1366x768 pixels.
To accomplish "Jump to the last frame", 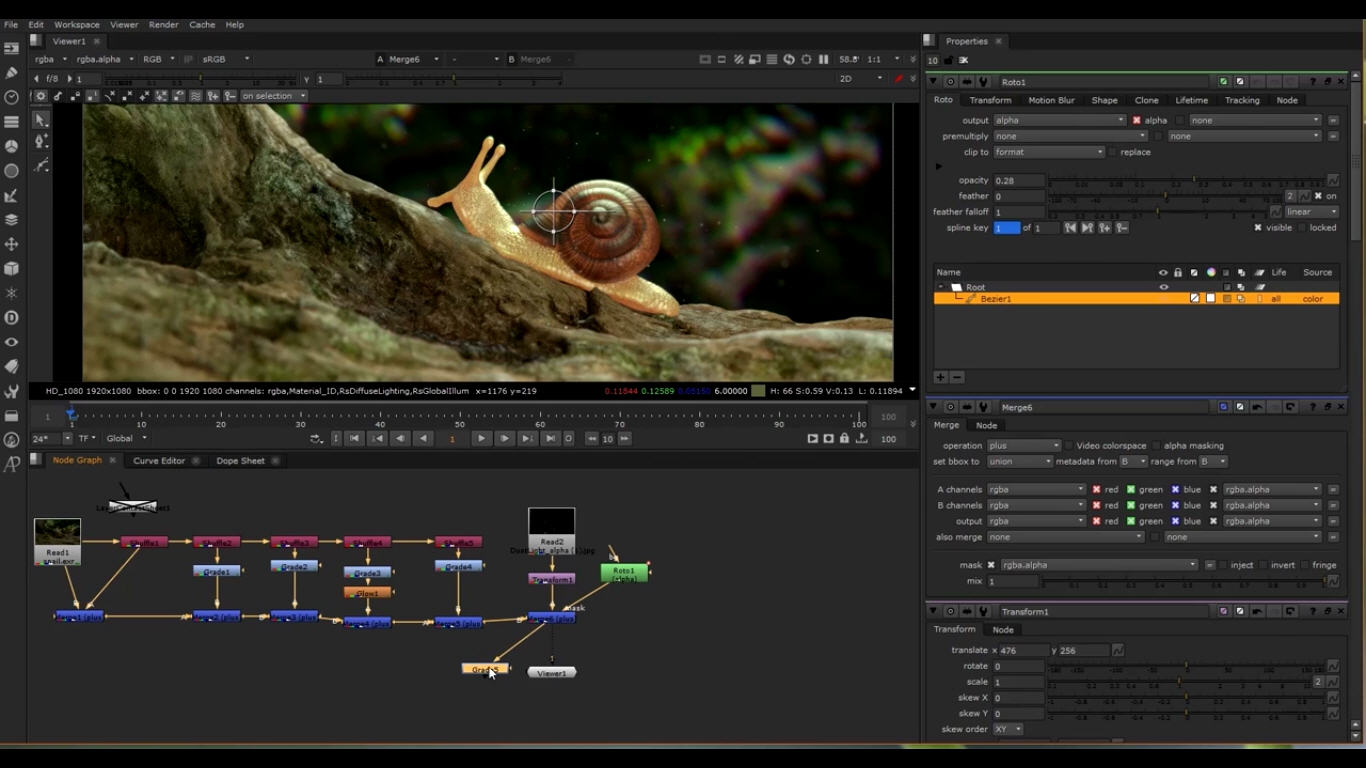I will tap(550, 439).
